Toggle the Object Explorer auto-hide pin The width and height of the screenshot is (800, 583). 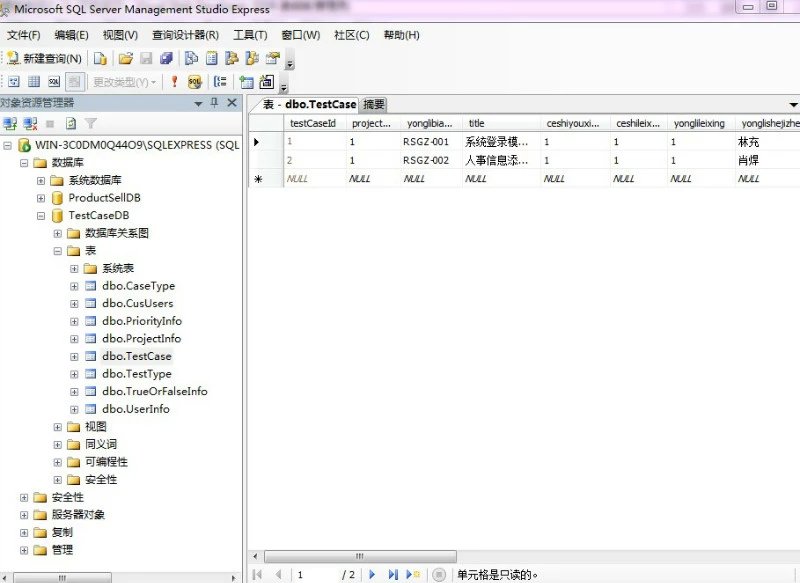pos(215,103)
